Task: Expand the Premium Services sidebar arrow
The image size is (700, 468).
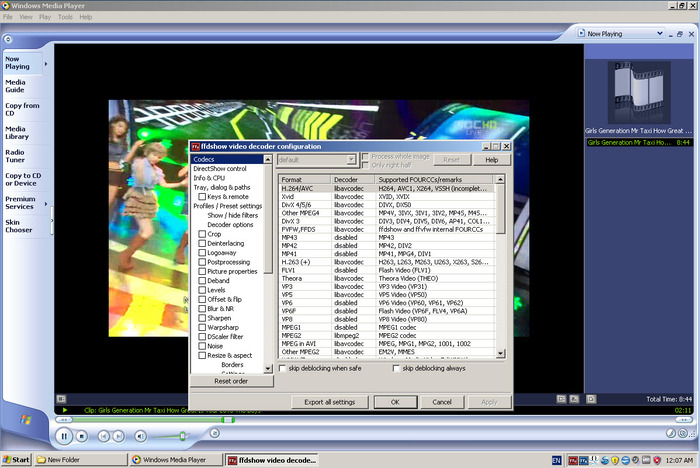Action: [46, 204]
